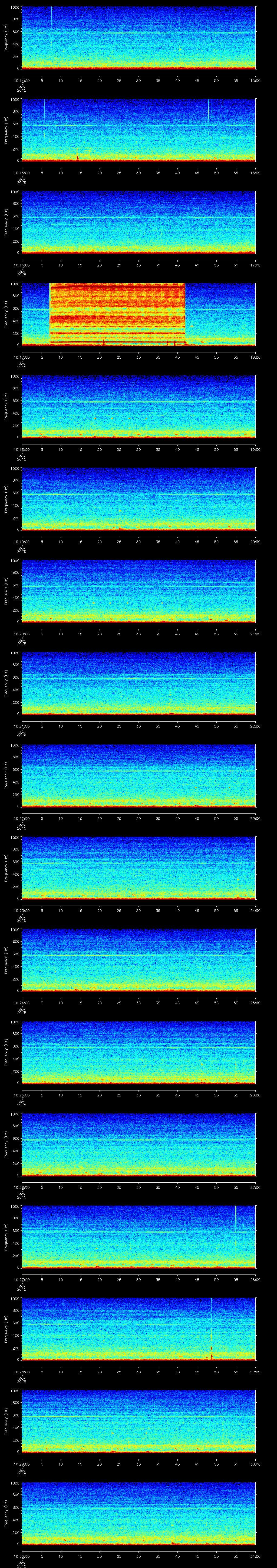Click the 10:29:00 start time label
The width and height of the screenshot is (277, 1568).
pos(22,1464)
